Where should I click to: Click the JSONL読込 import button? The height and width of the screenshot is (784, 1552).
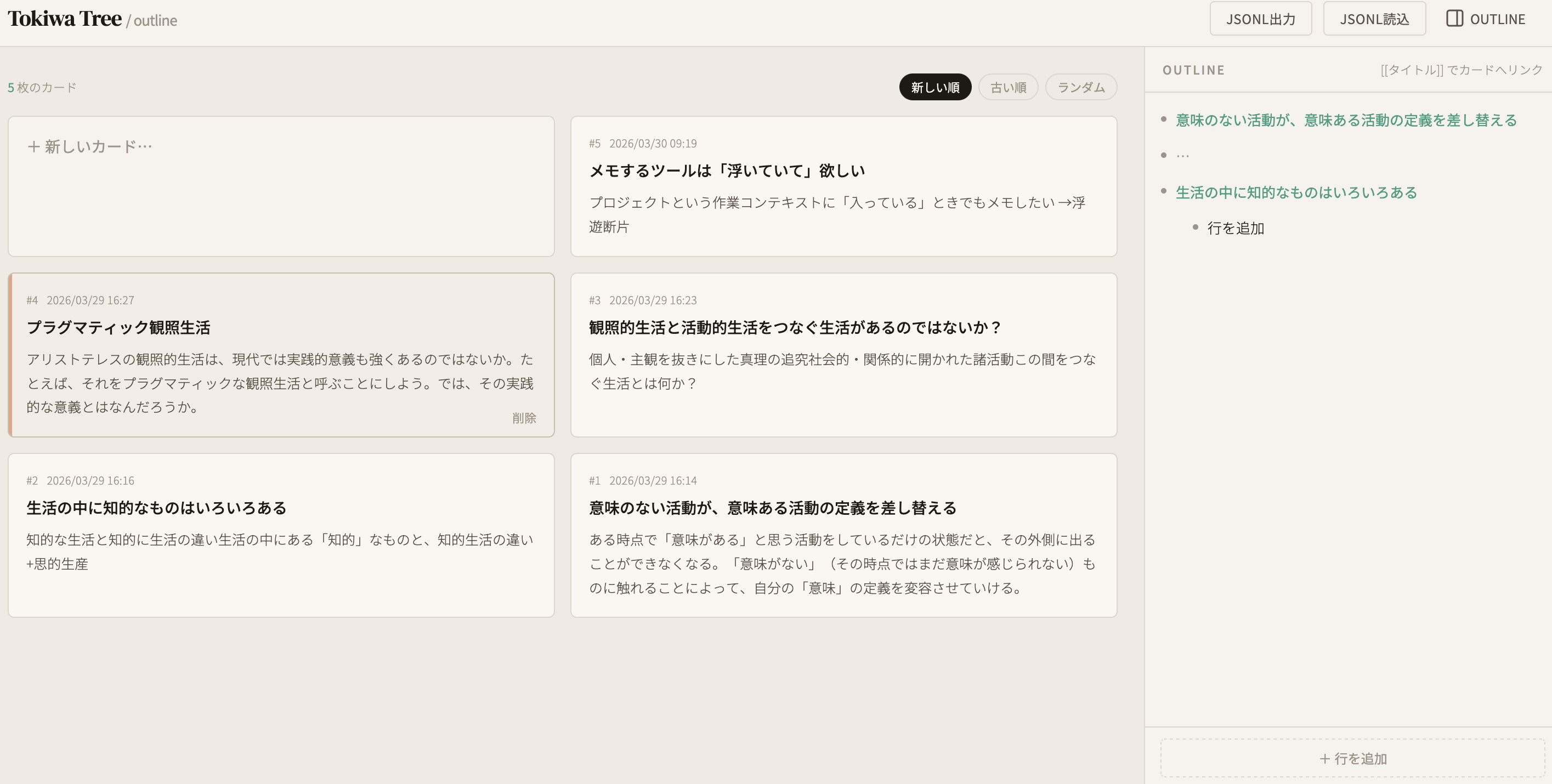pyautogui.click(x=1374, y=19)
